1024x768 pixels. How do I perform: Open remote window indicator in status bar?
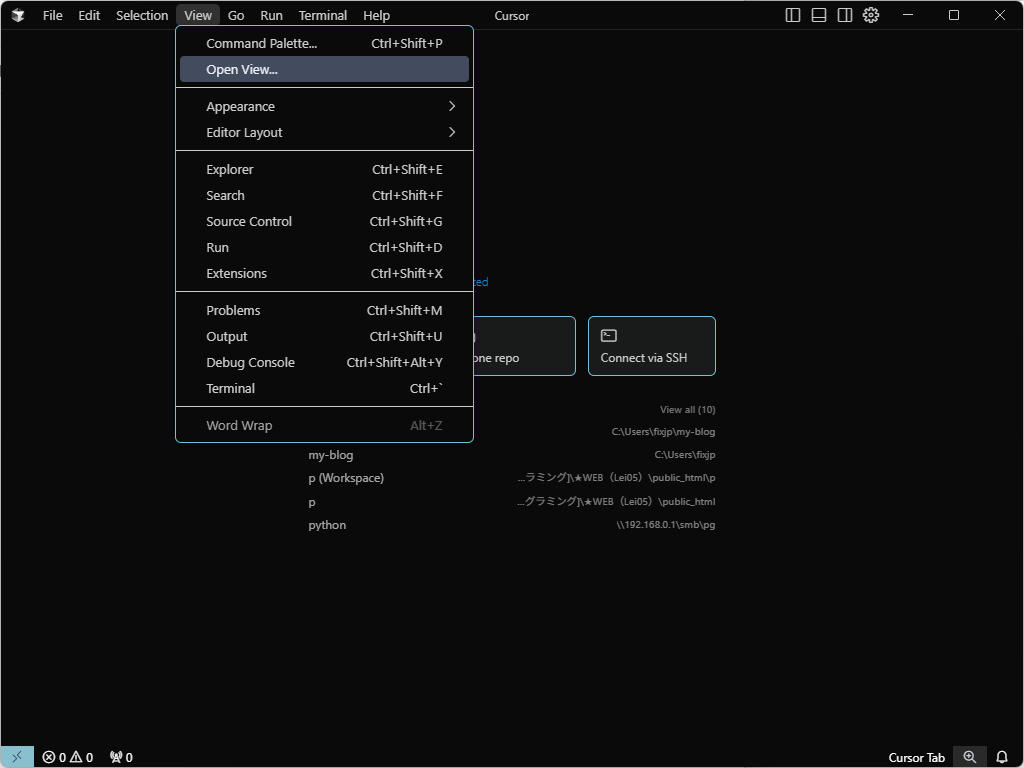click(16, 757)
